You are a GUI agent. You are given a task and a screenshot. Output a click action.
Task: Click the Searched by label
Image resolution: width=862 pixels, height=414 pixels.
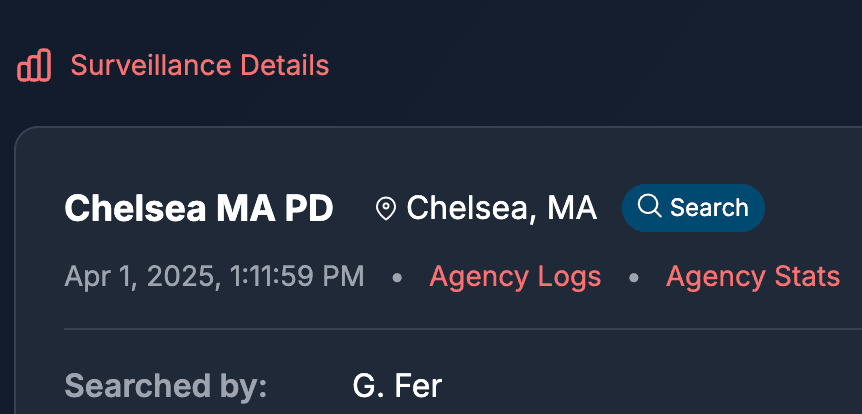point(166,386)
